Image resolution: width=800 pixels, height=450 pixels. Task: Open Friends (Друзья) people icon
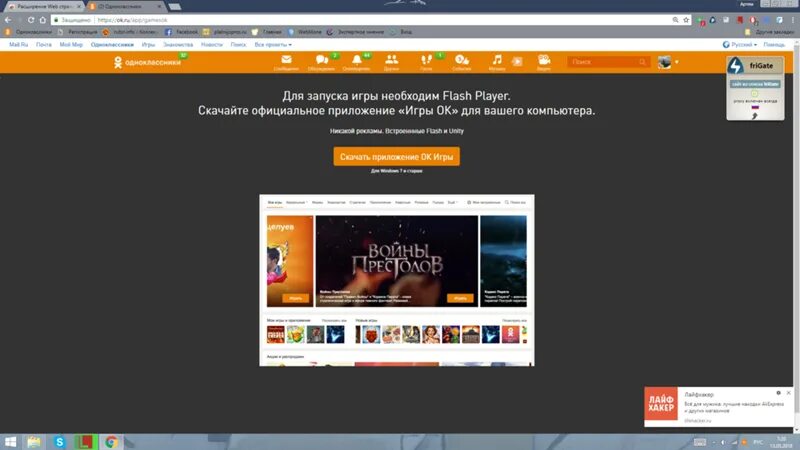[391, 62]
